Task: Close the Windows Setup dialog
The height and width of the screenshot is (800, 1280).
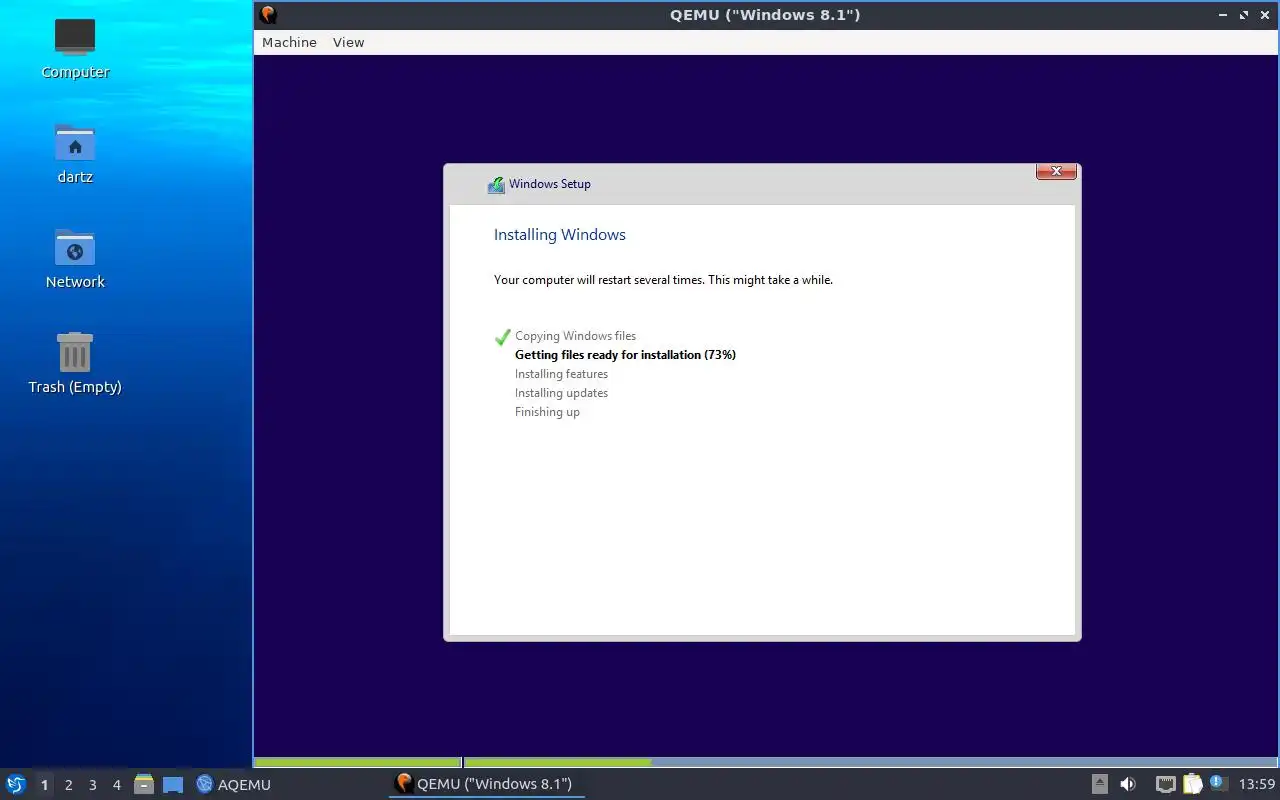Action: [x=1056, y=172]
